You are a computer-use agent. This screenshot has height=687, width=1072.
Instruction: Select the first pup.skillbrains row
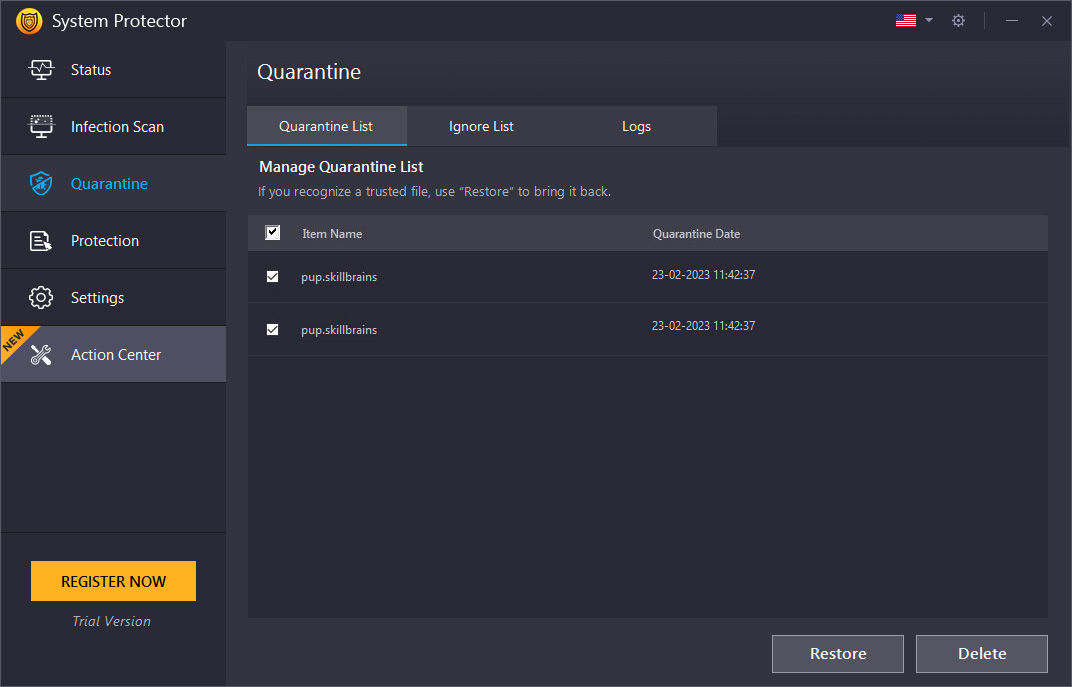339,276
